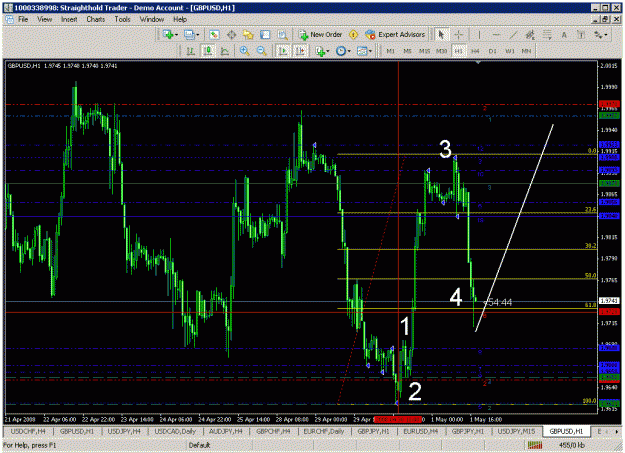Image resolution: width=625 pixels, height=453 pixels.
Task: Select the Equidistant Channel tool
Action: click(x=530, y=35)
